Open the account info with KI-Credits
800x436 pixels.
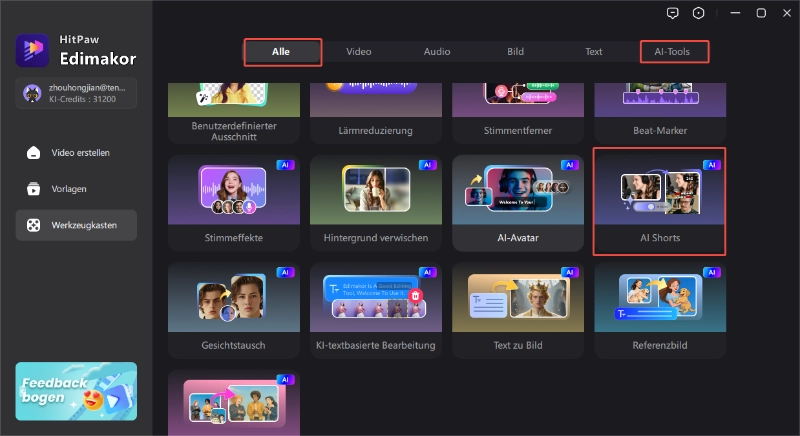[x=76, y=93]
